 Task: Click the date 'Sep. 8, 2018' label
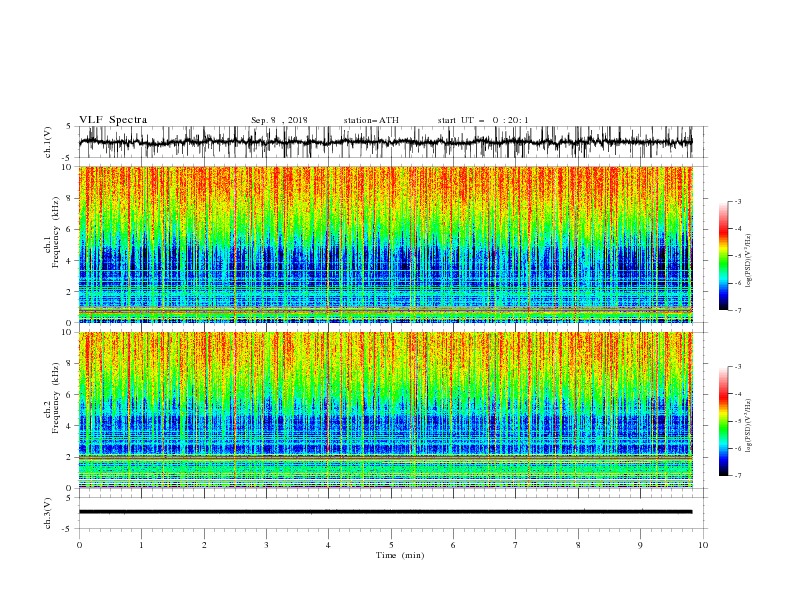(279, 120)
